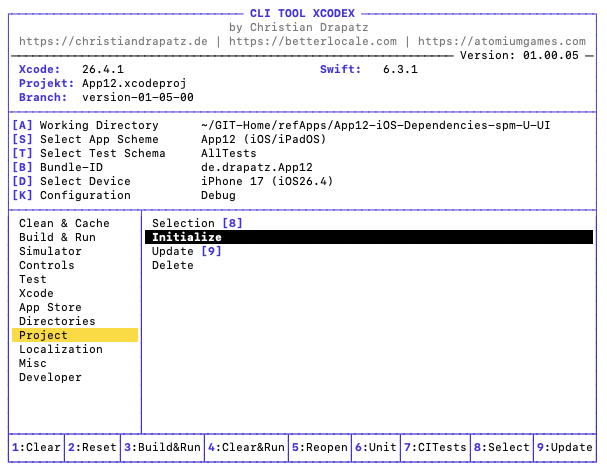Screen dimensions: 607x471
Task: Open the Test menu category
Action: click(33, 279)
